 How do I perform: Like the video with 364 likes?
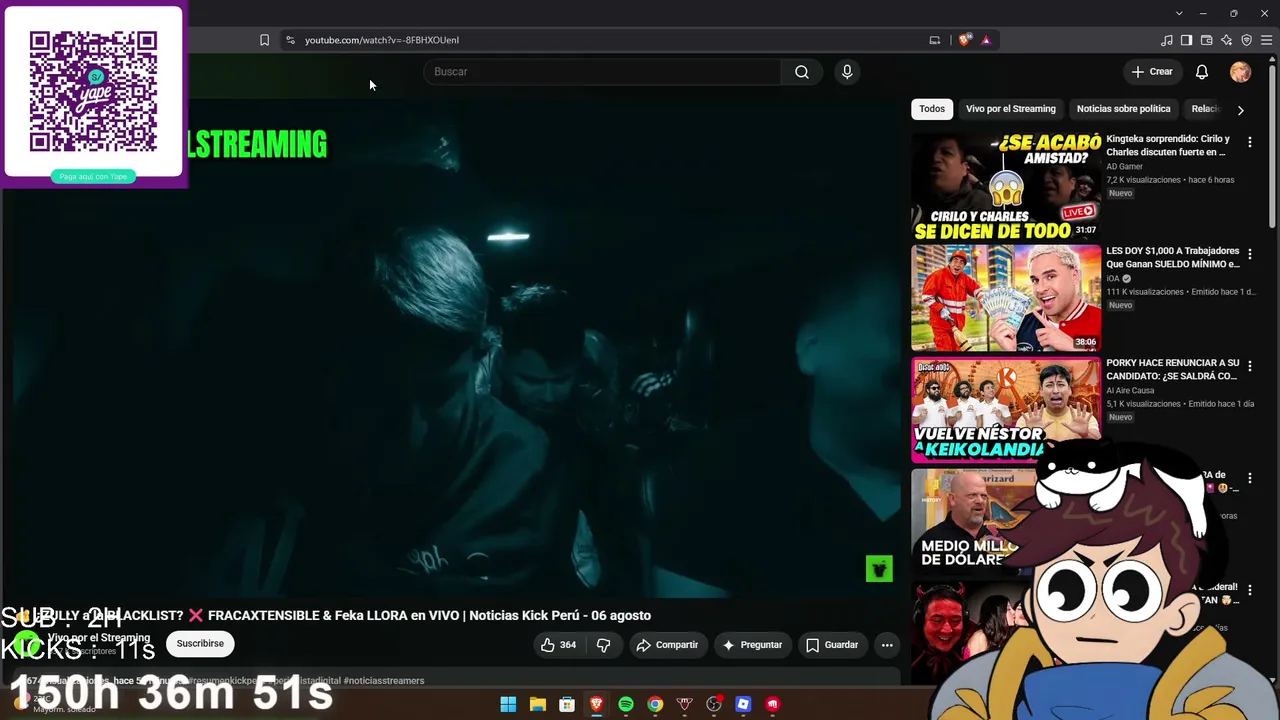558,645
